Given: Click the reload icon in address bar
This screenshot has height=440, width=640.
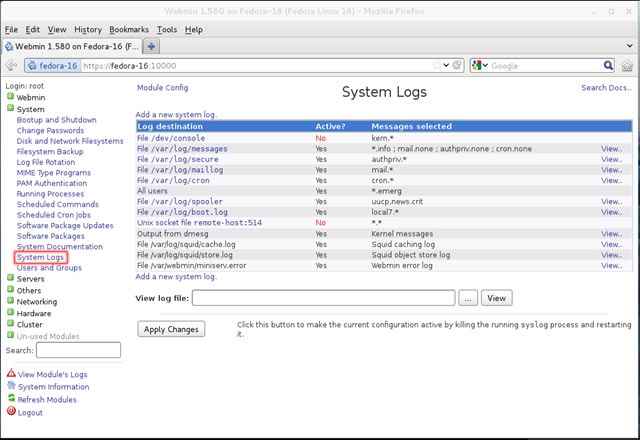Looking at the screenshot, I should coord(457,65).
